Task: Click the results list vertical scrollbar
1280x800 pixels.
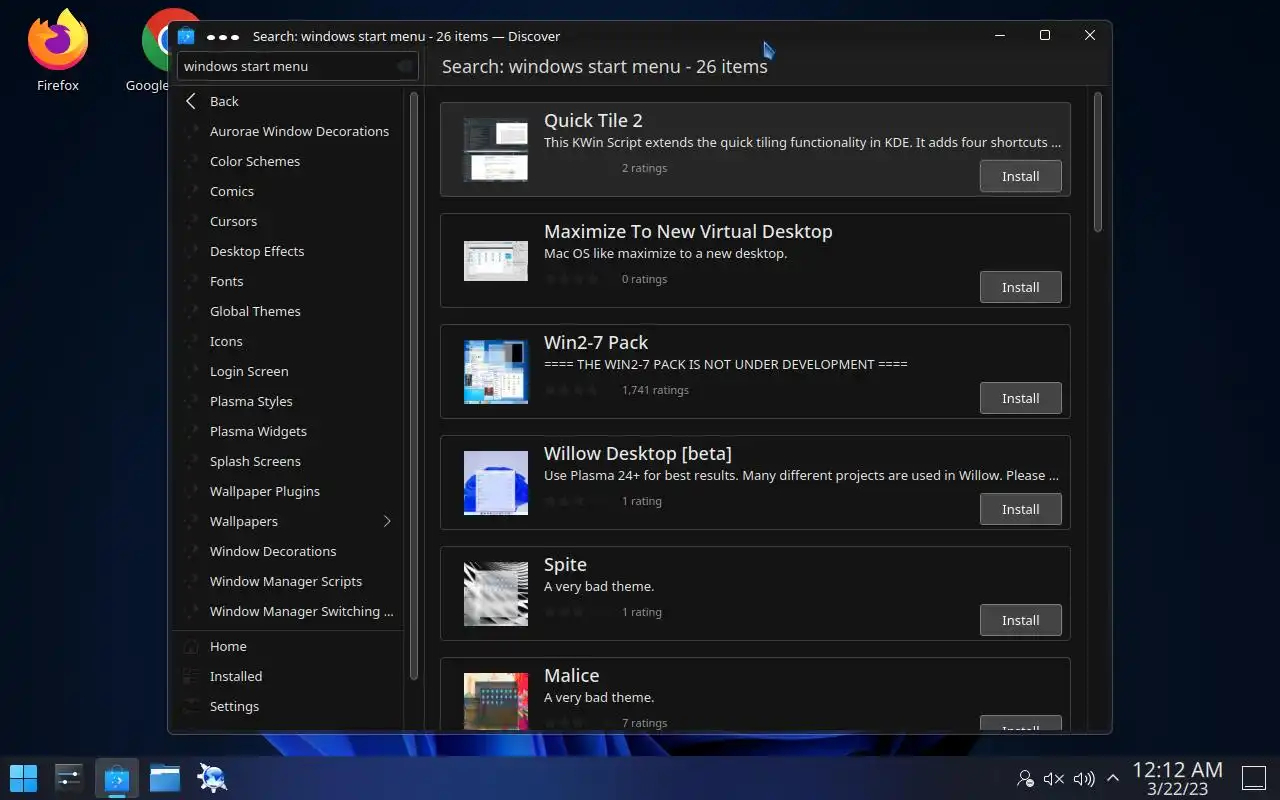Action: [1097, 162]
